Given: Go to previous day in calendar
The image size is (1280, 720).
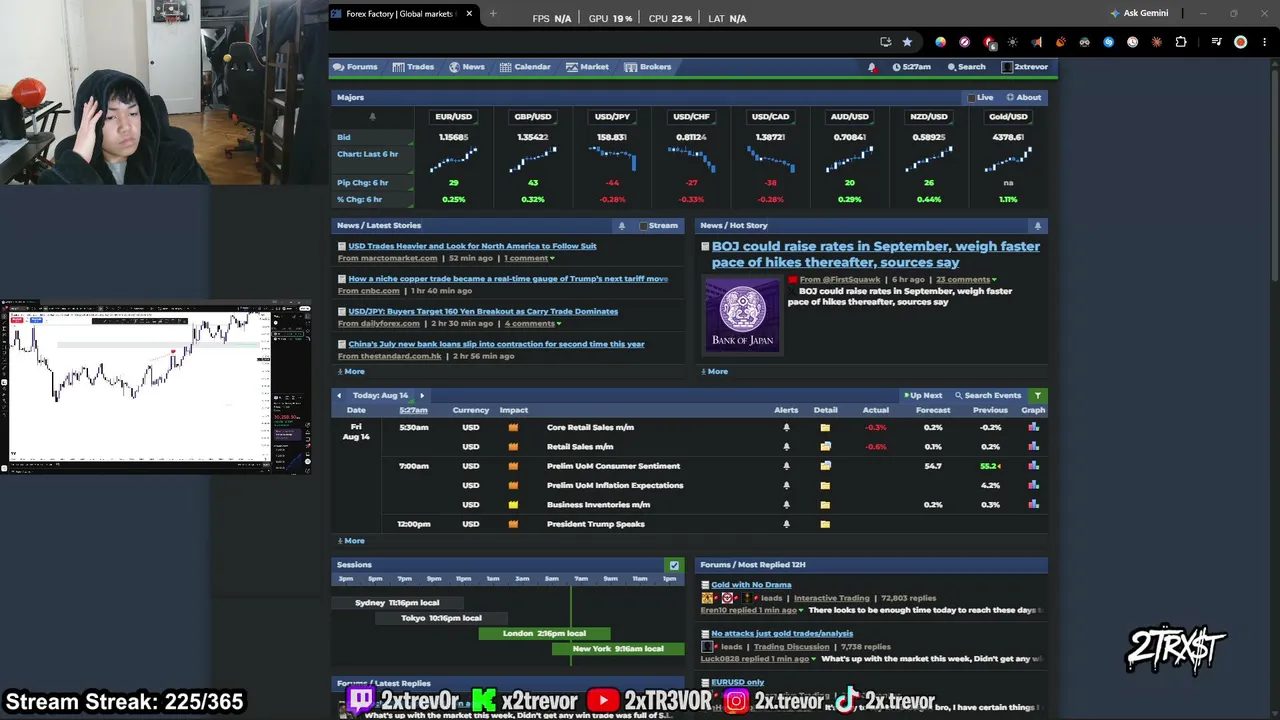Looking at the screenshot, I should coord(339,396).
